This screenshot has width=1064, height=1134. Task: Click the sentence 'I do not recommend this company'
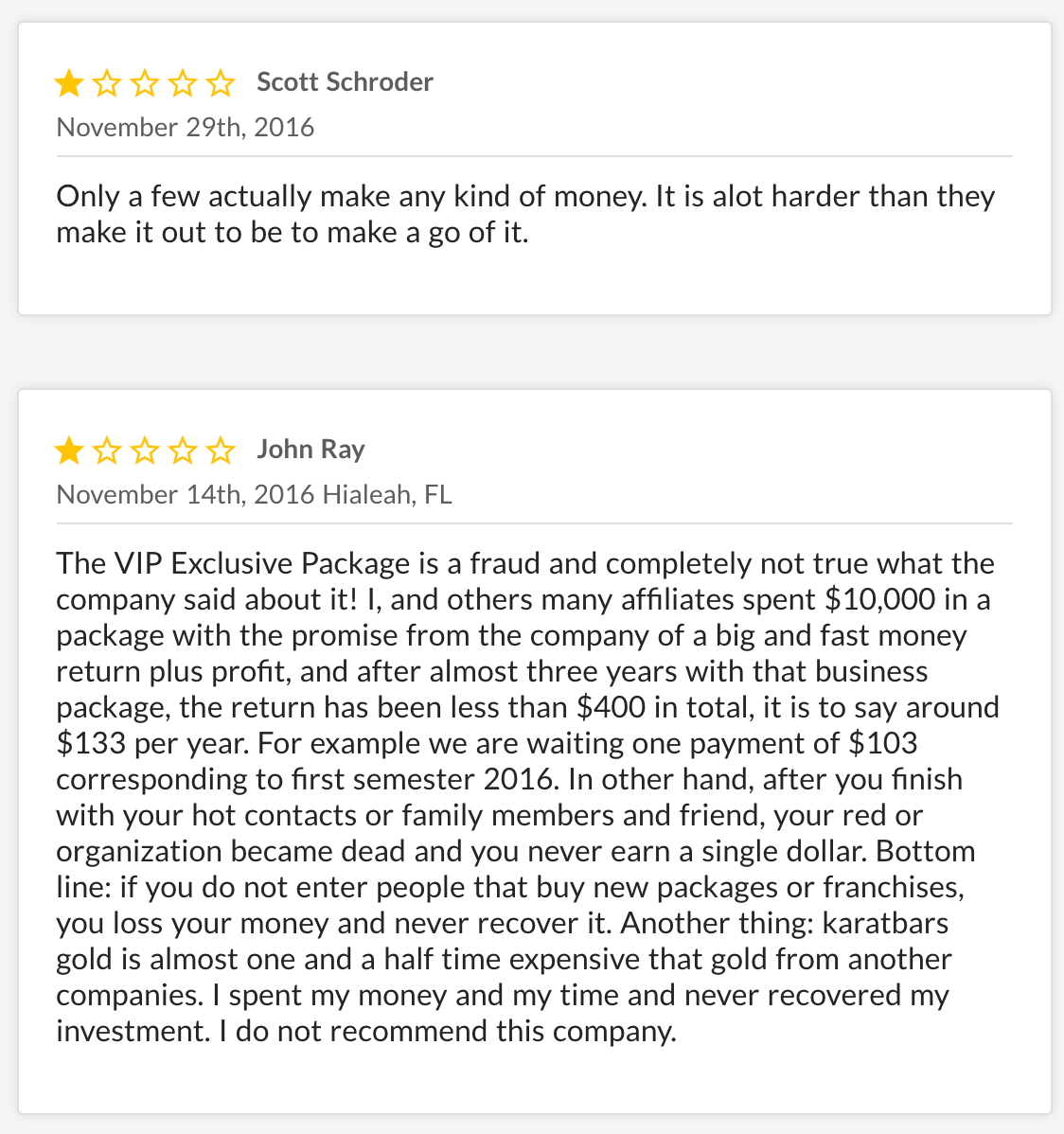[x=448, y=1032]
